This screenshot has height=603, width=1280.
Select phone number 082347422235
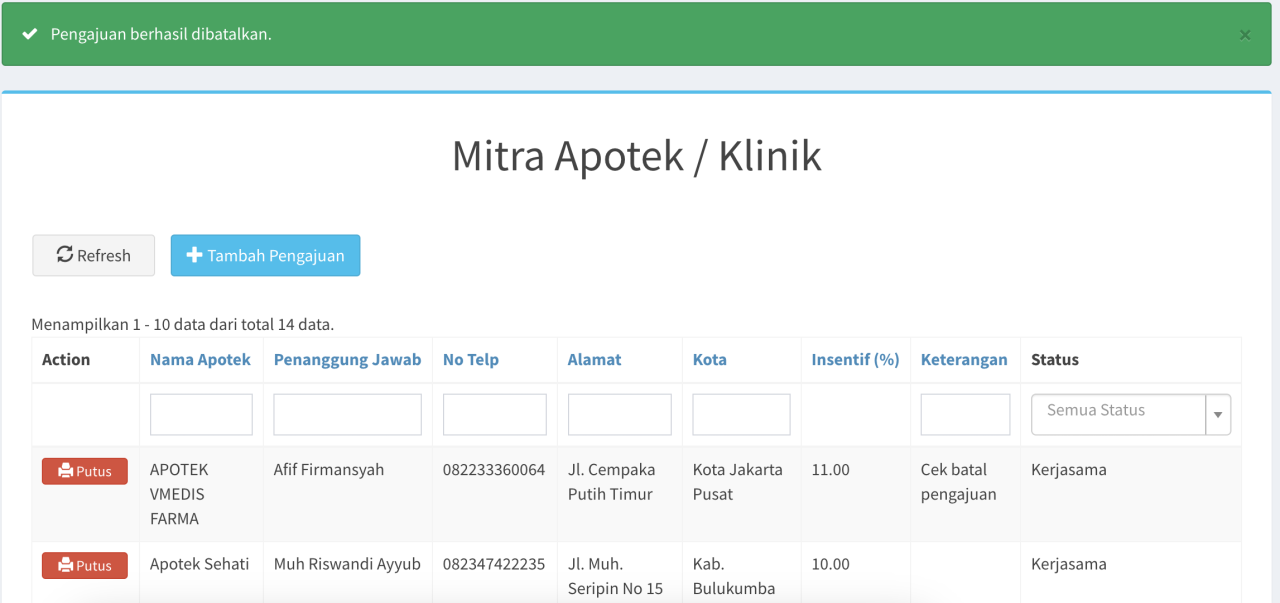[494, 564]
